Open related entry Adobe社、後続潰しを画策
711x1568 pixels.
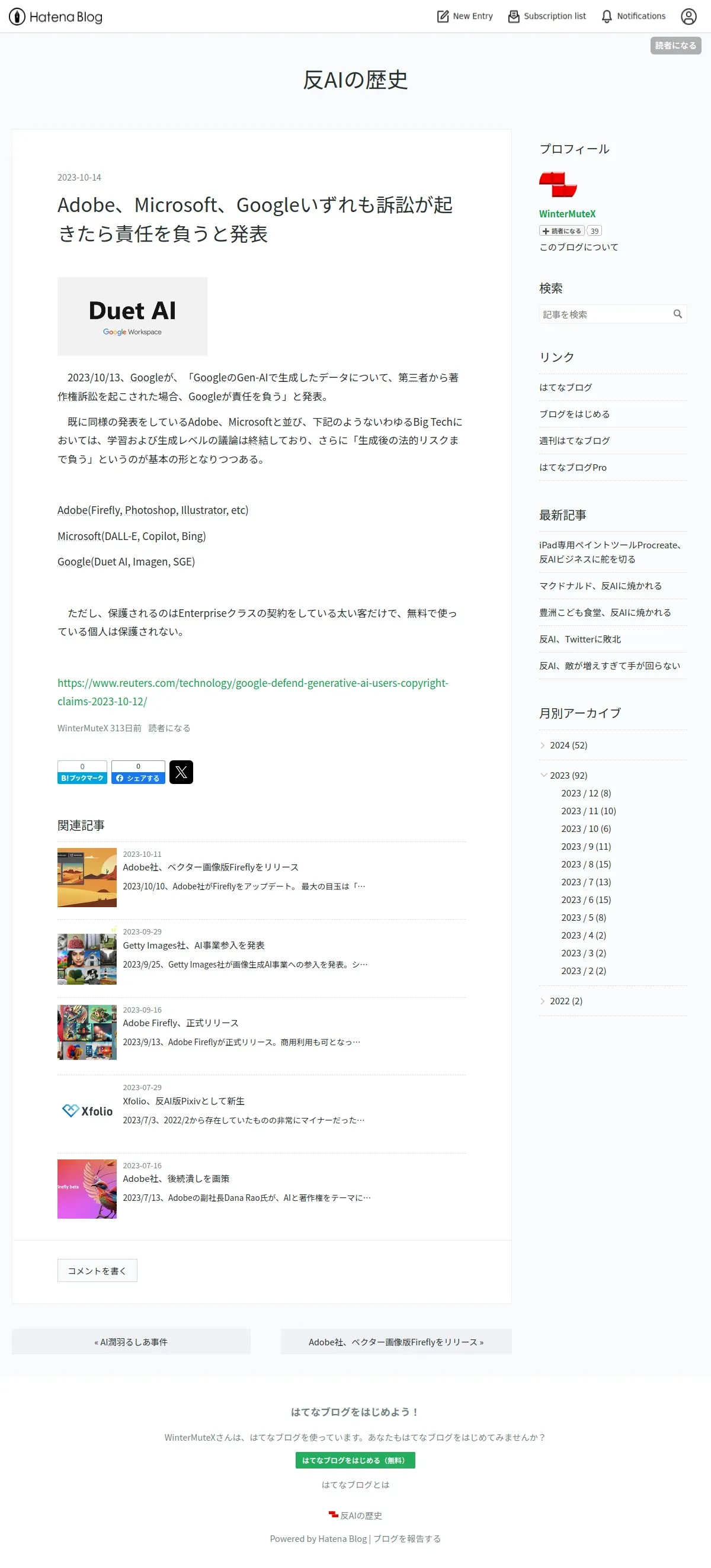coord(176,1180)
